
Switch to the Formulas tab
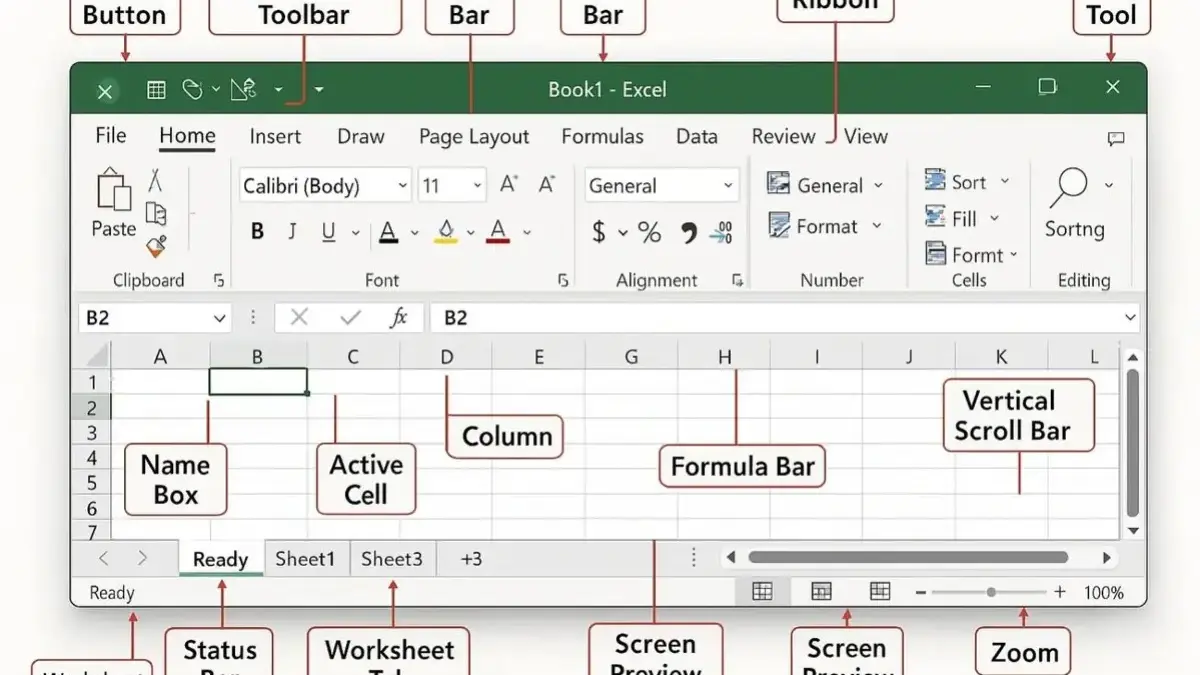602,137
